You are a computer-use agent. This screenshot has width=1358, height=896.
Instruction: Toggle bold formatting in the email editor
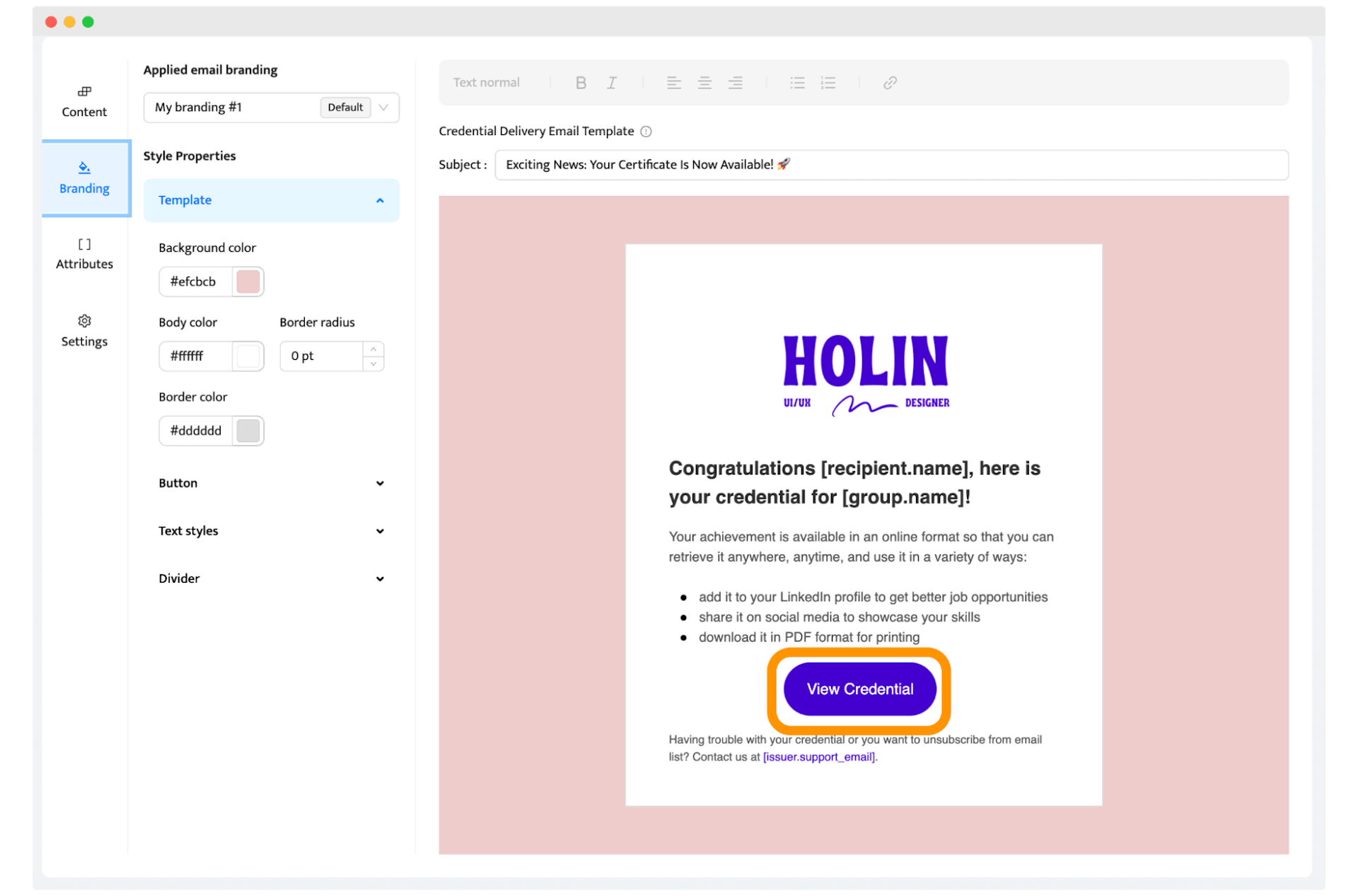[x=581, y=83]
